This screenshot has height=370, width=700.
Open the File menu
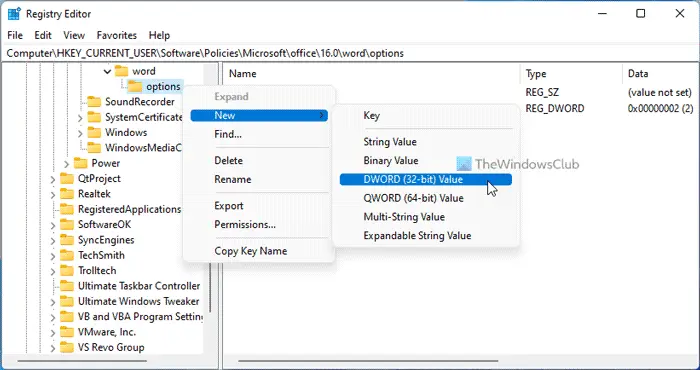15,35
